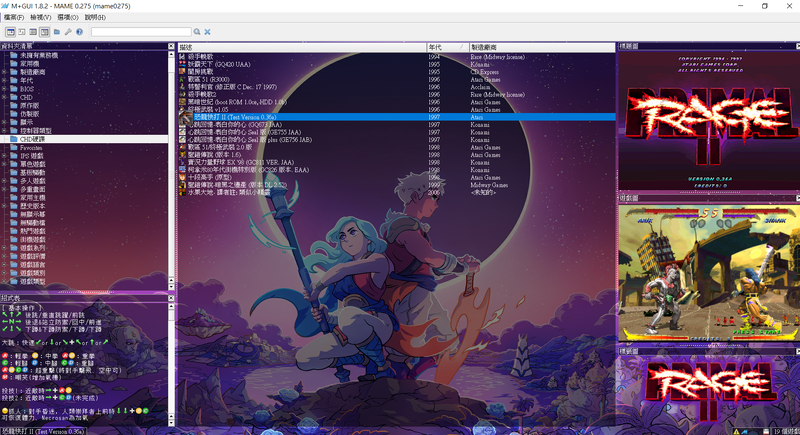Expand the 控制器類型 tree folder
The width and height of the screenshot is (800, 435).
5,131
